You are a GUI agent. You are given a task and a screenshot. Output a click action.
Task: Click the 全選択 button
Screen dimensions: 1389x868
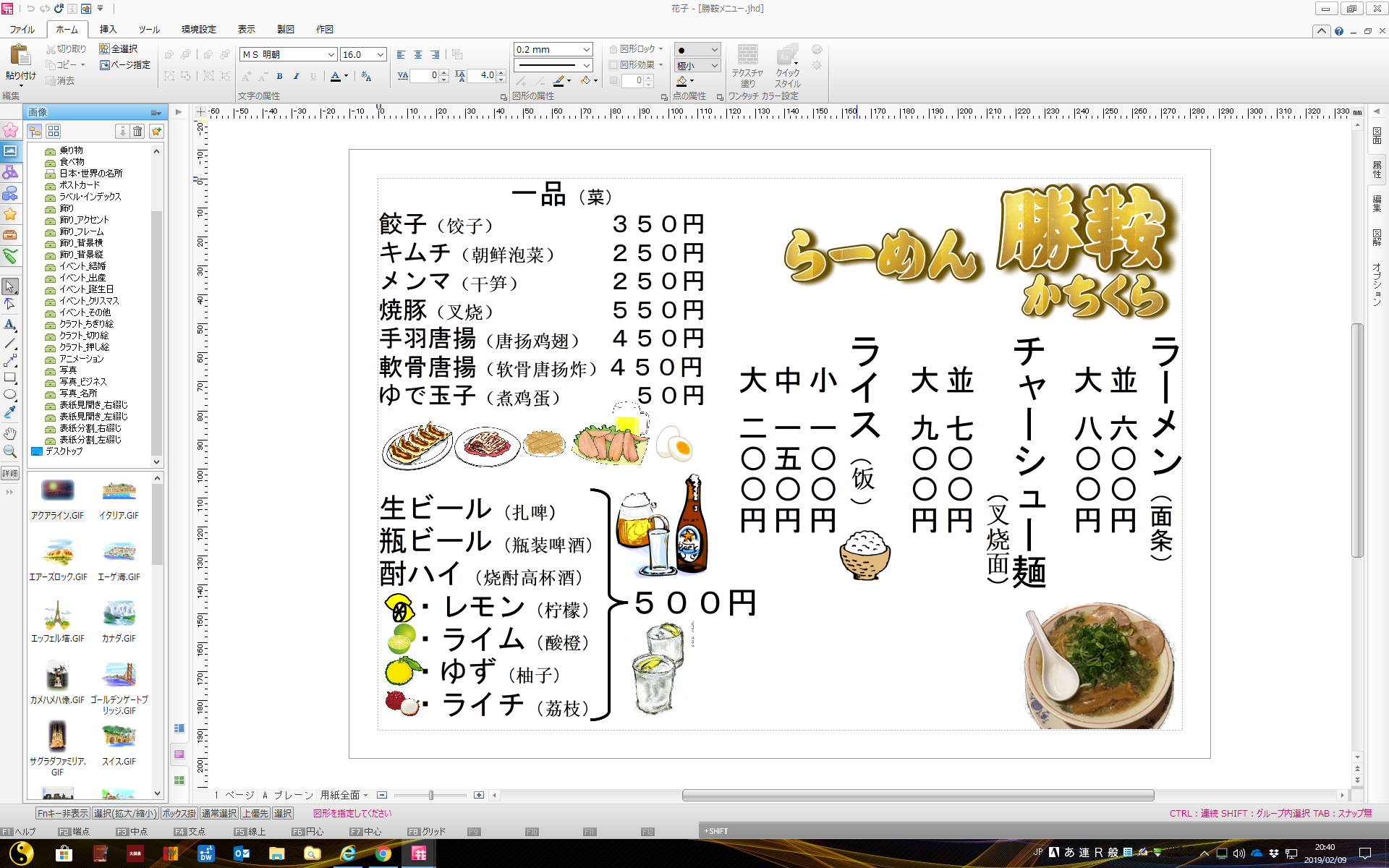coord(119,48)
